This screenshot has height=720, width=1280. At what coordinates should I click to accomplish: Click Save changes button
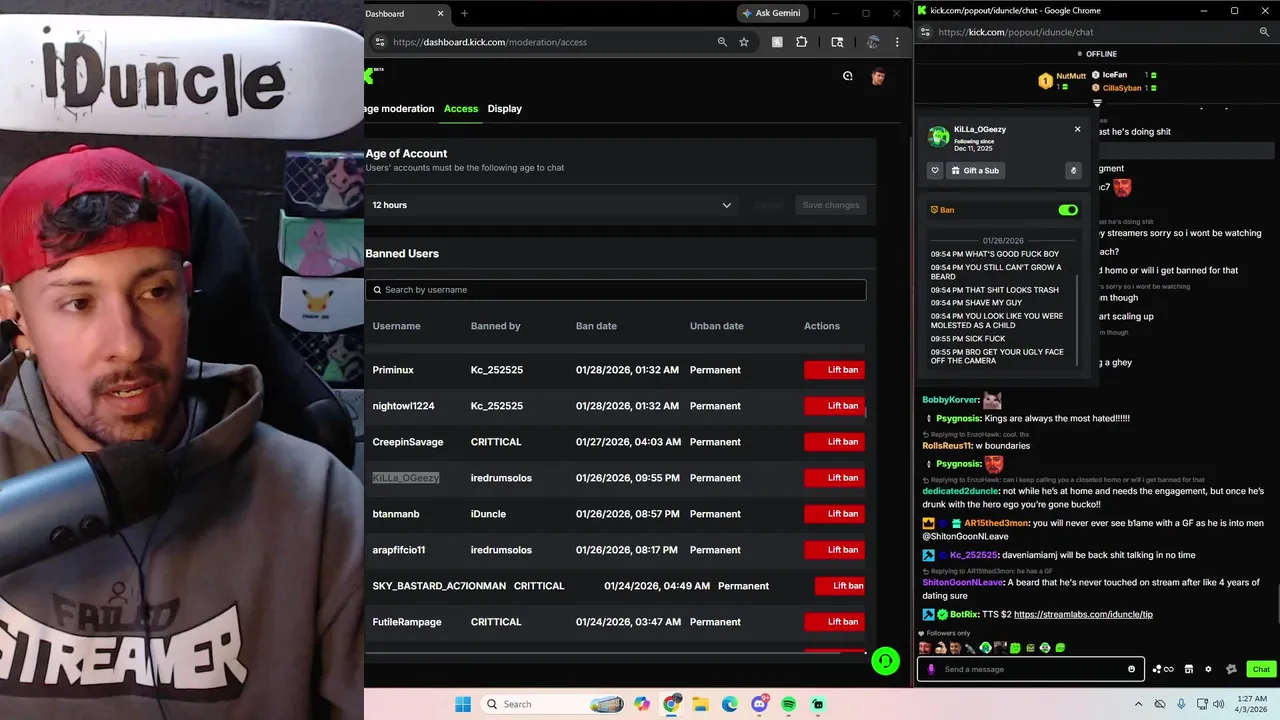[831, 205]
